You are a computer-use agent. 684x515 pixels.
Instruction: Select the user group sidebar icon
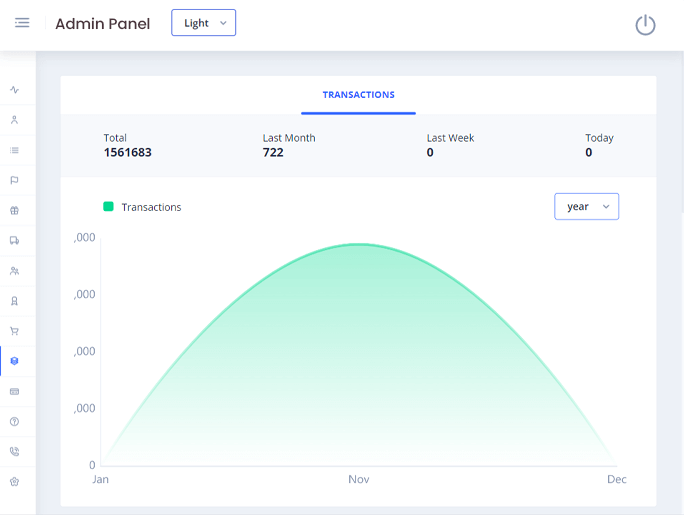(x=14, y=271)
